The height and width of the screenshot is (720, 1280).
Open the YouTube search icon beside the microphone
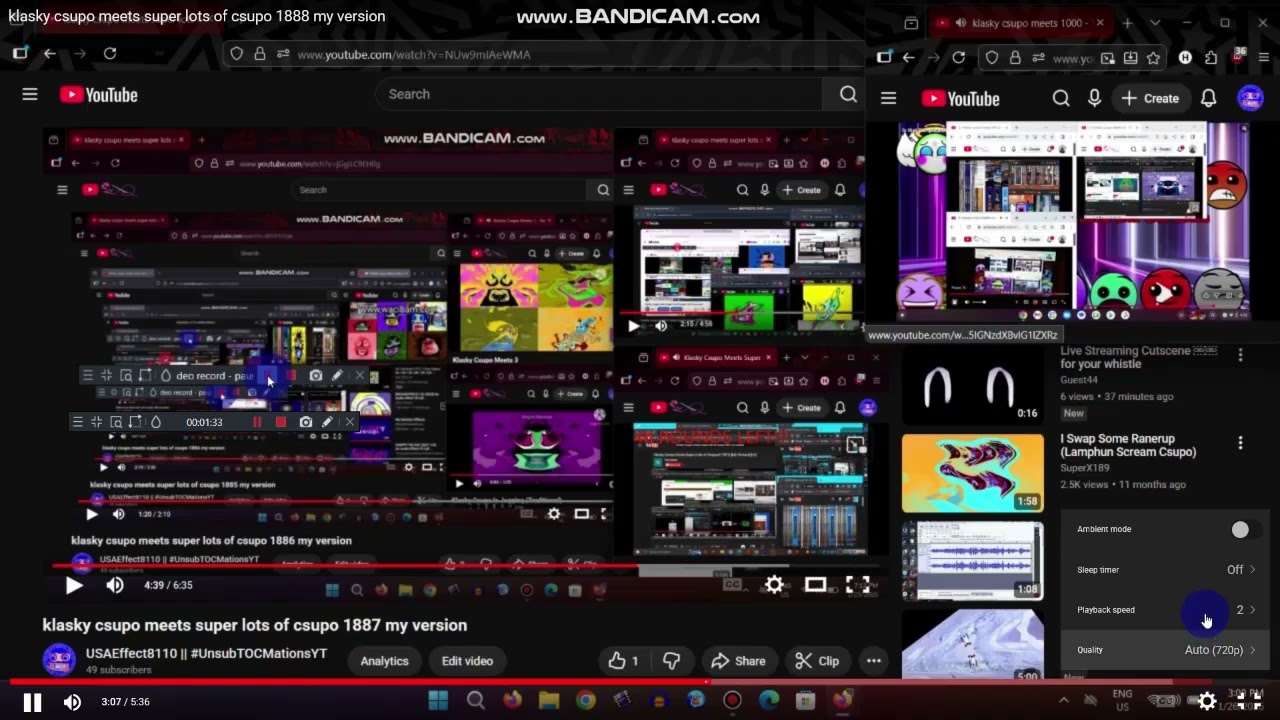pyautogui.click(x=1061, y=98)
